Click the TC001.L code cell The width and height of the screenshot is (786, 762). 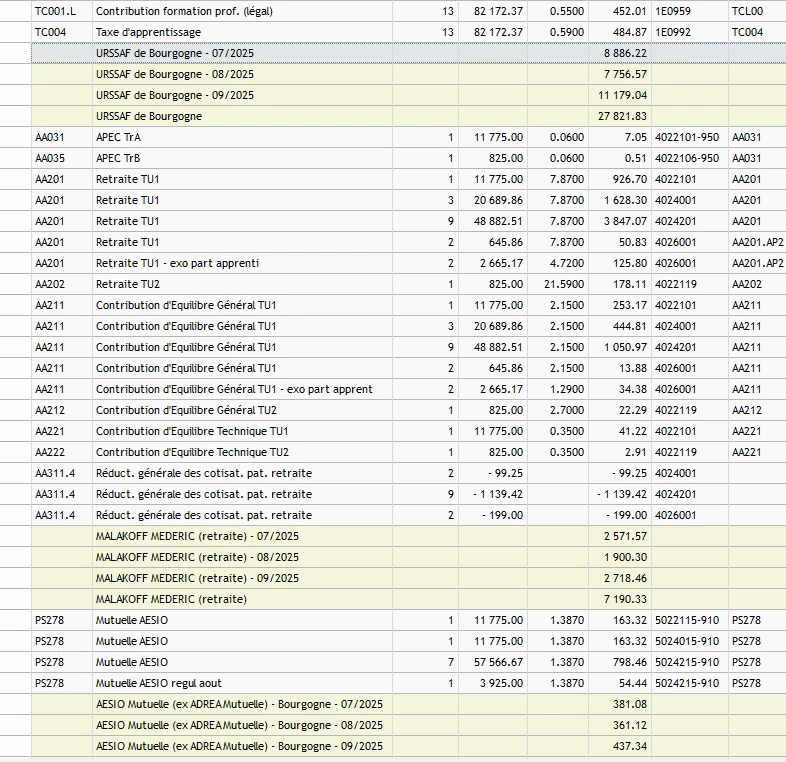pyautogui.click(x=55, y=11)
